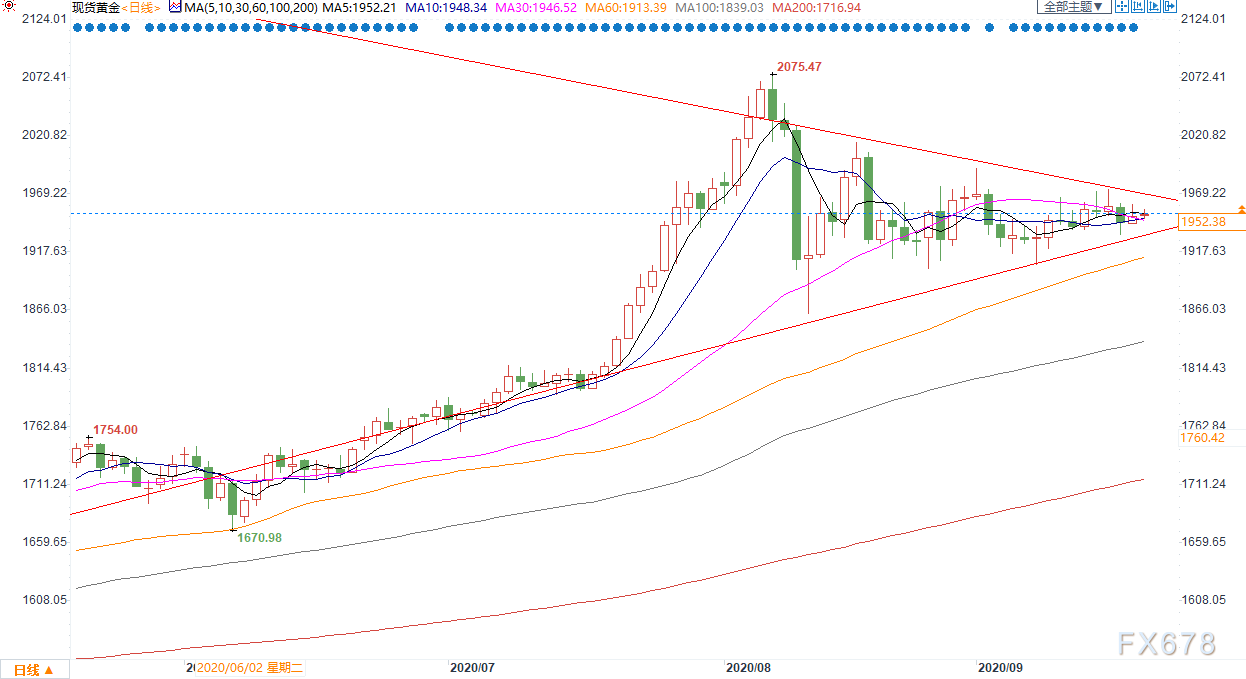Click the 现货黄金 instrument name

coord(96,7)
